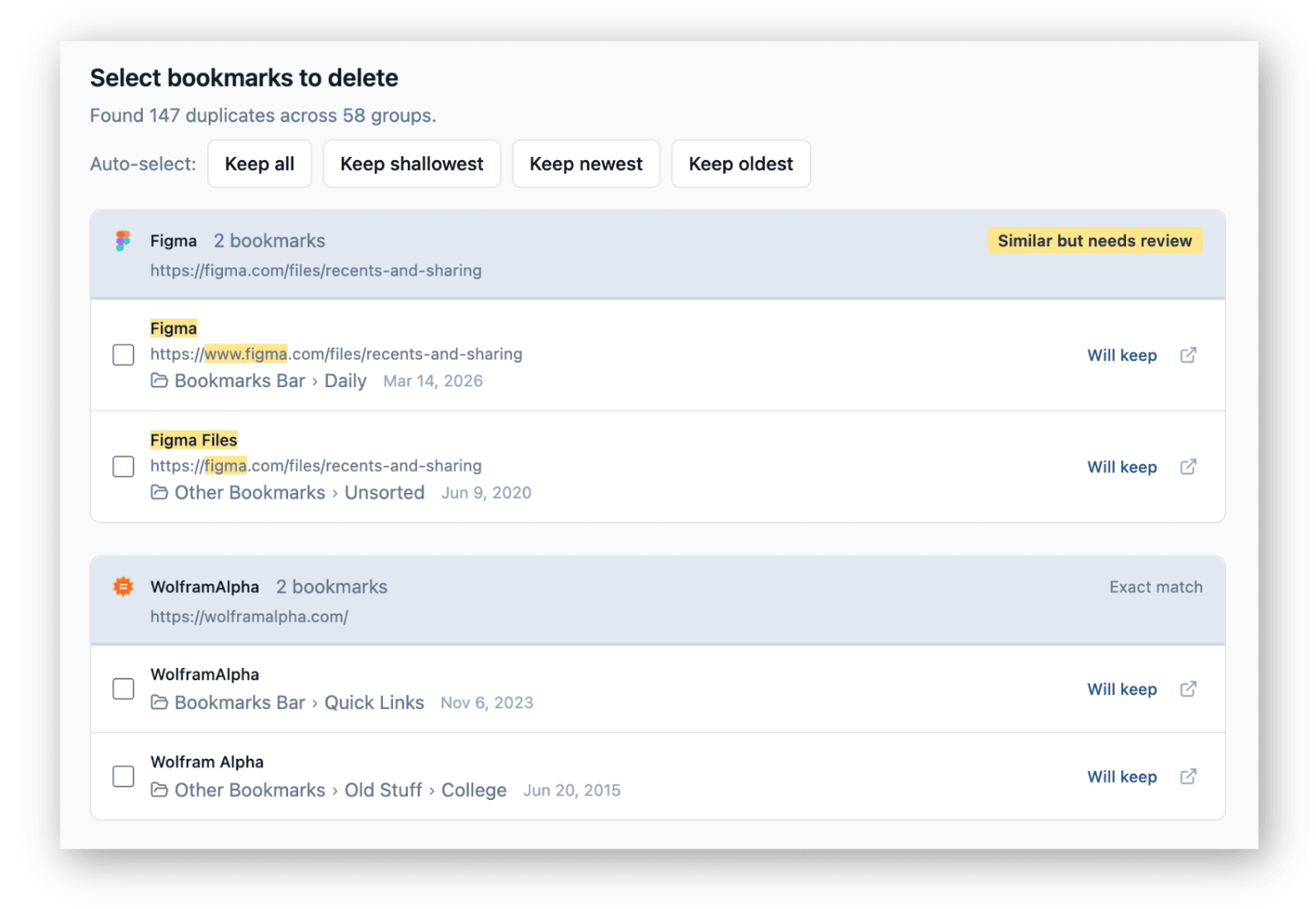Click the Figma group header URL

[315, 270]
